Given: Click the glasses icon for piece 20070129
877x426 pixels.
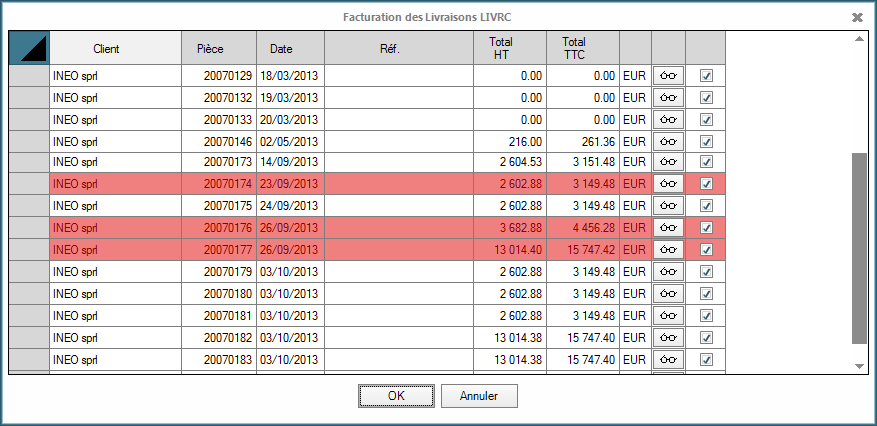Looking at the screenshot, I should pyautogui.click(x=668, y=75).
